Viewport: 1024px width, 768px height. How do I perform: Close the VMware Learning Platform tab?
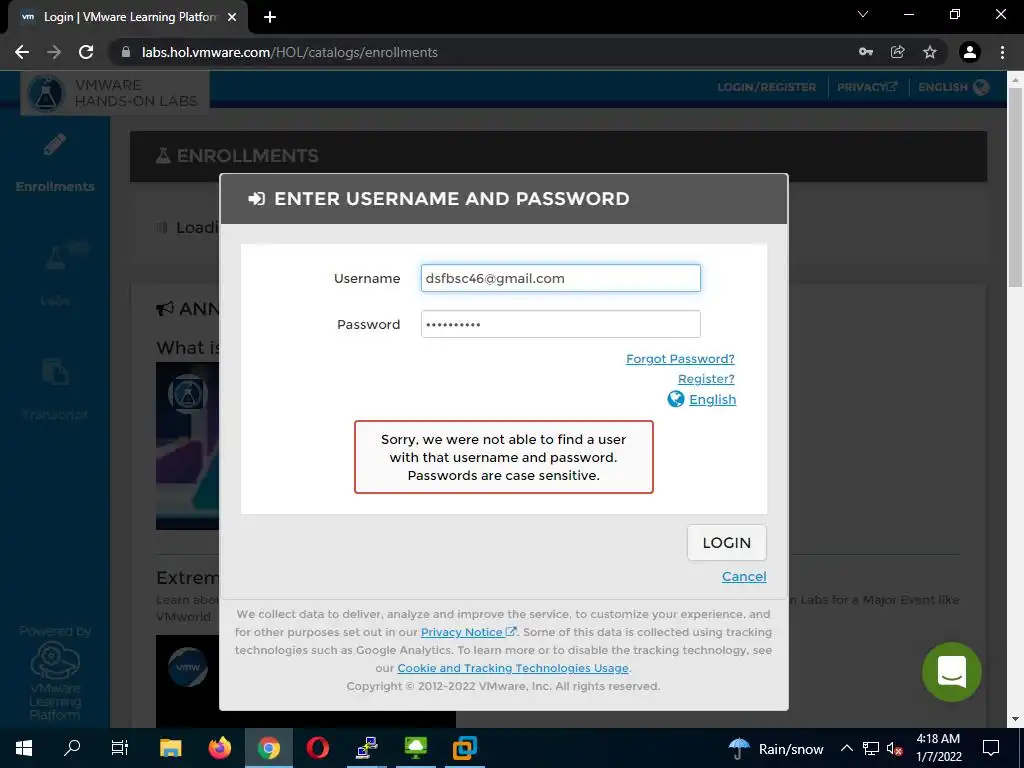click(x=232, y=17)
